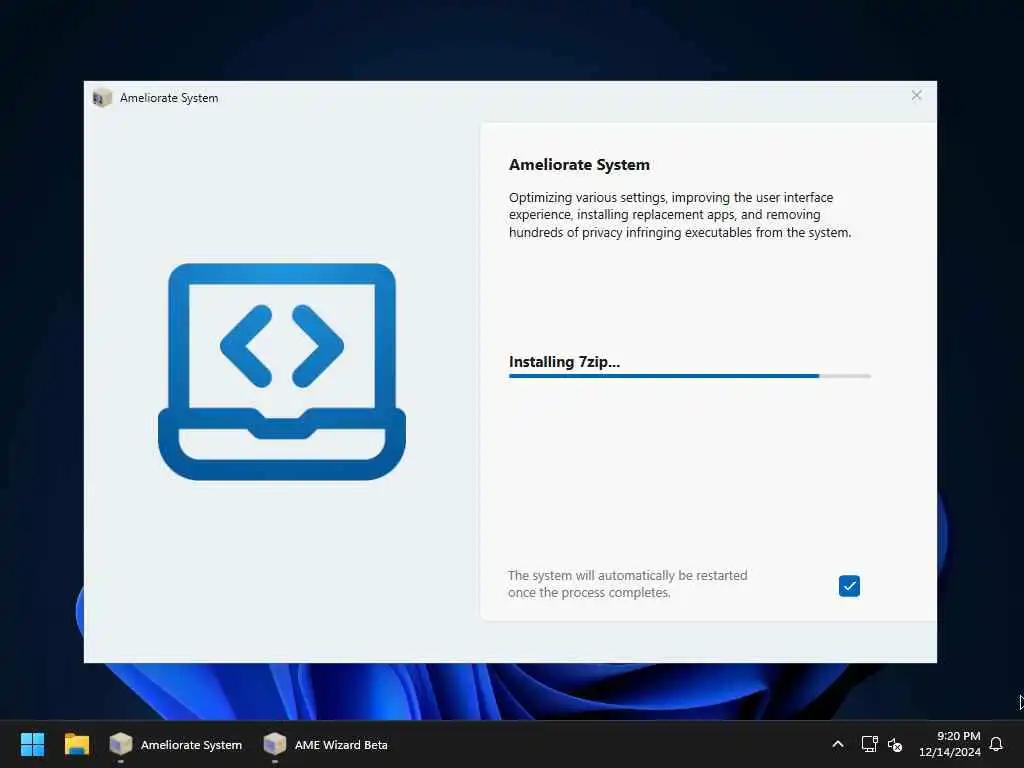Screen dimensions: 1024x768
Task: Switch to AME Wizard Beta taskbar app
Action: [x=325, y=744]
